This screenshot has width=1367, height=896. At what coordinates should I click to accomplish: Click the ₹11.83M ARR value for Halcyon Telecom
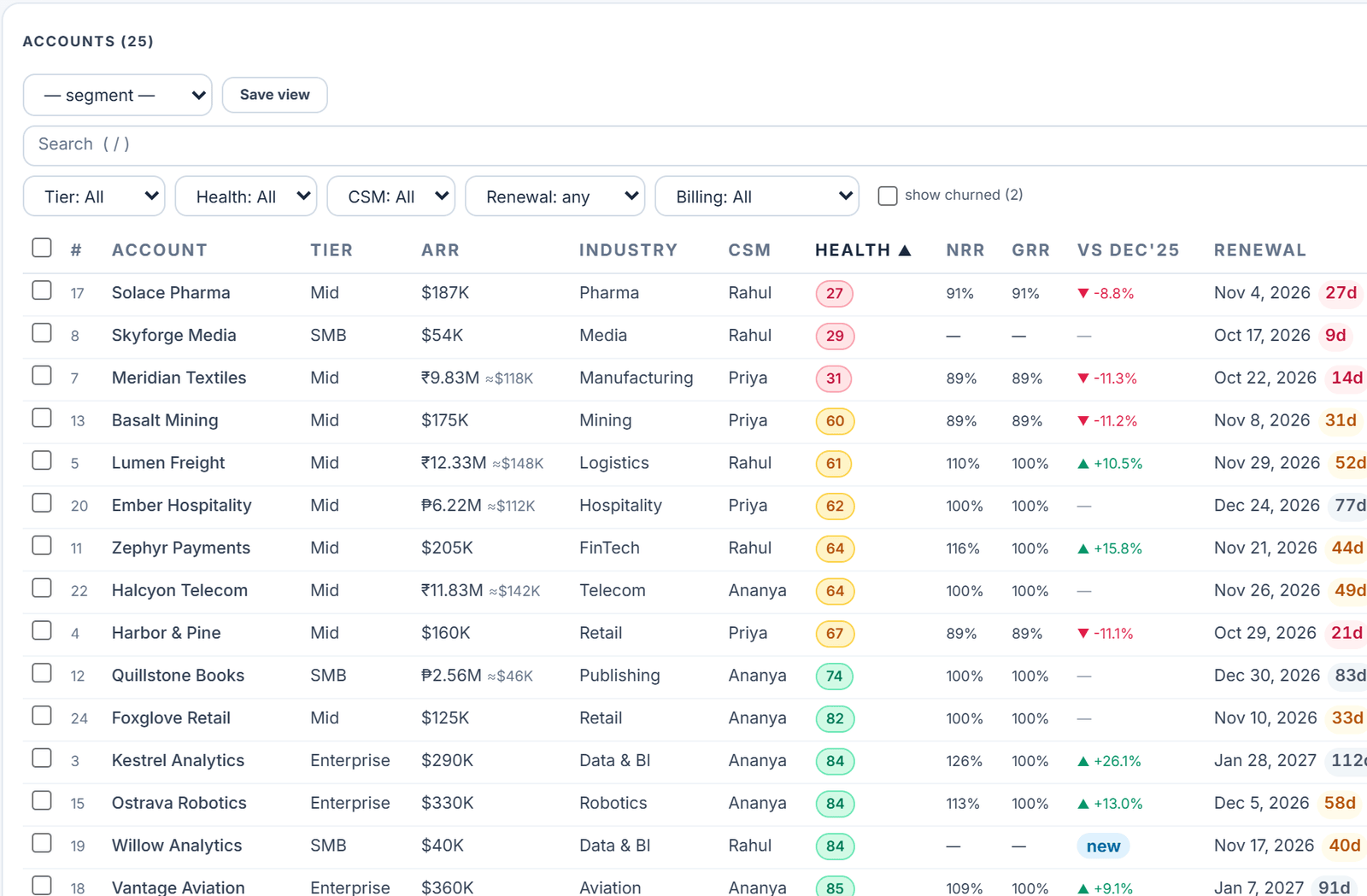pos(452,590)
